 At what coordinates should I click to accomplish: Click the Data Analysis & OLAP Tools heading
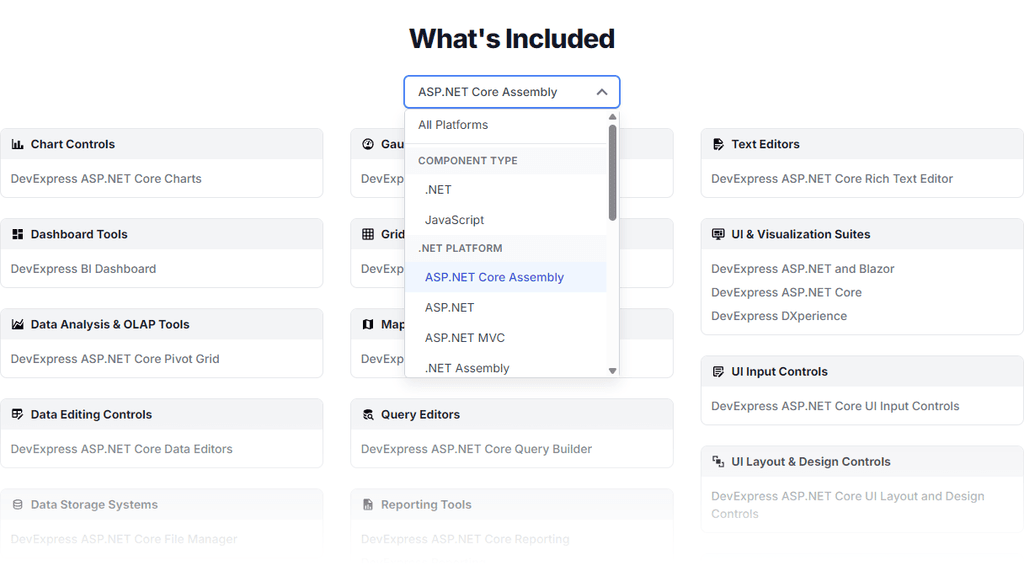(110, 324)
